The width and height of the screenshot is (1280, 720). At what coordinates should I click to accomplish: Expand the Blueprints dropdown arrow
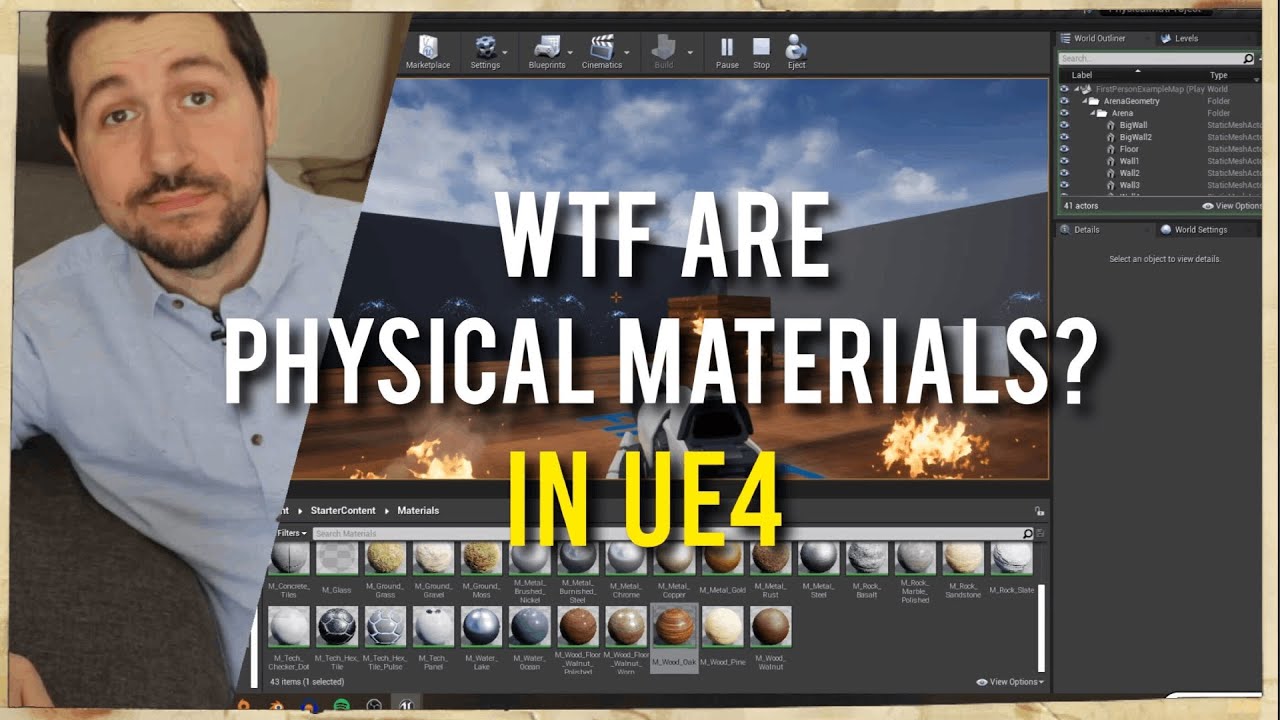[572, 52]
